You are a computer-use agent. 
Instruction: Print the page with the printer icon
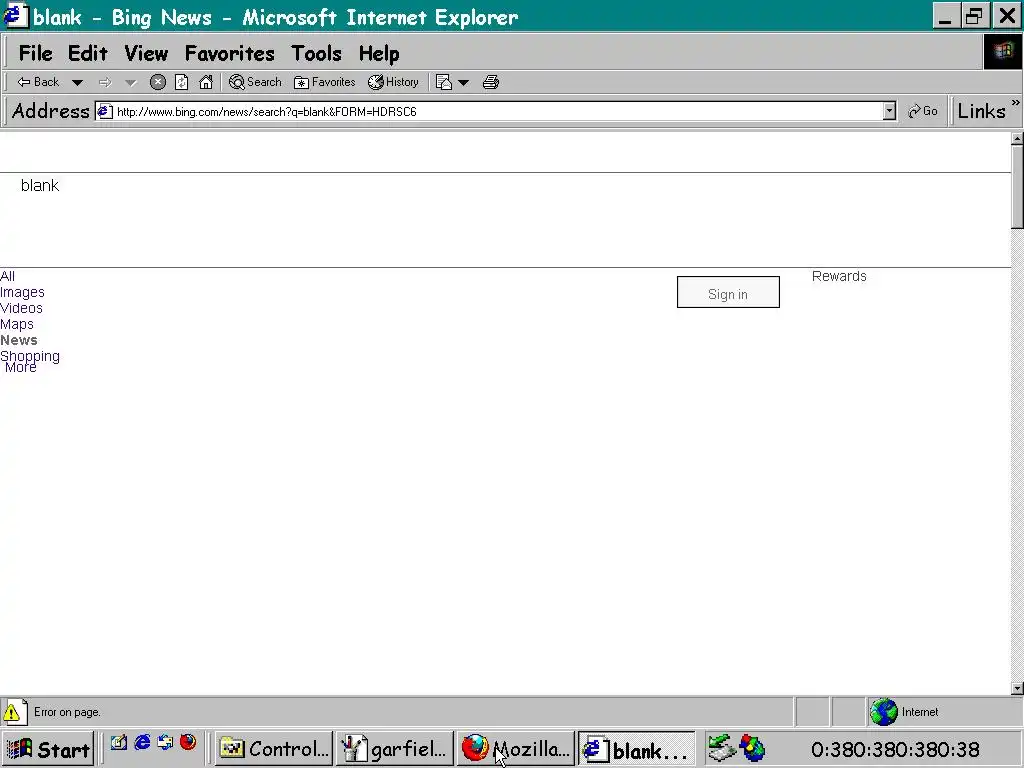point(490,82)
